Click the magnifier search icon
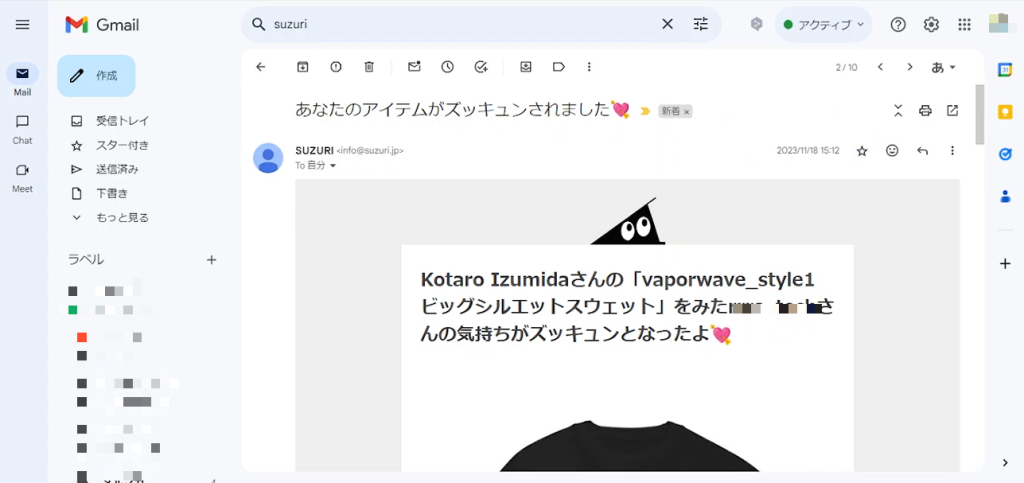The image size is (1024, 483). [x=259, y=25]
